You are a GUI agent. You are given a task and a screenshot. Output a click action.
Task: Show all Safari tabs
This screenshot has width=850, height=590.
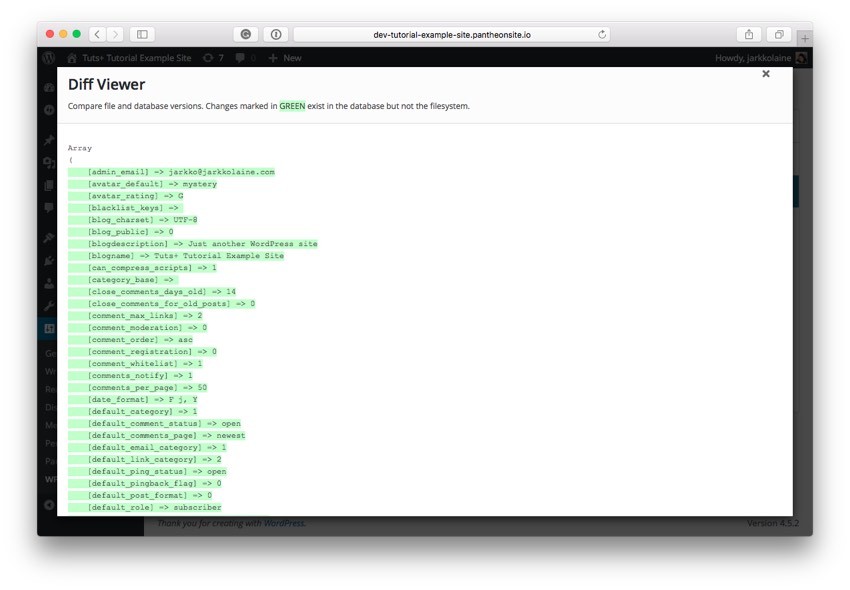pos(779,34)
